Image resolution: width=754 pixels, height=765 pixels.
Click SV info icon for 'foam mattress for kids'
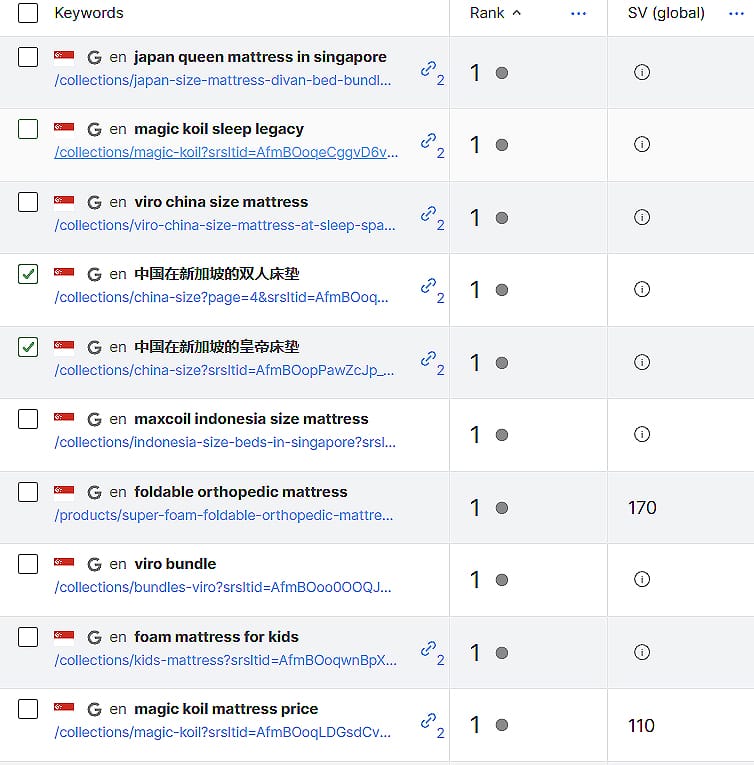642,652
